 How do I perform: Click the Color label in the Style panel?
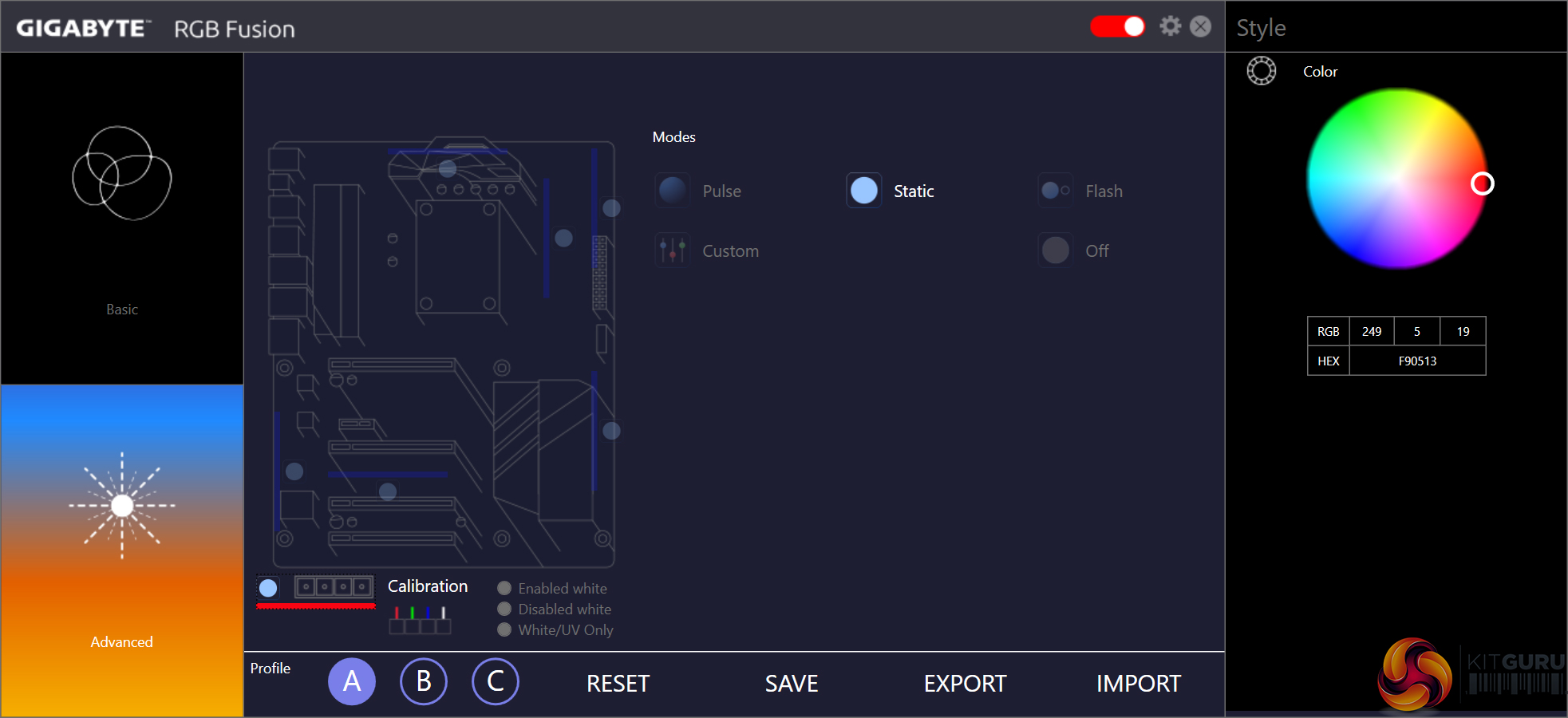pyautogui.click(x=1321, y=72)
